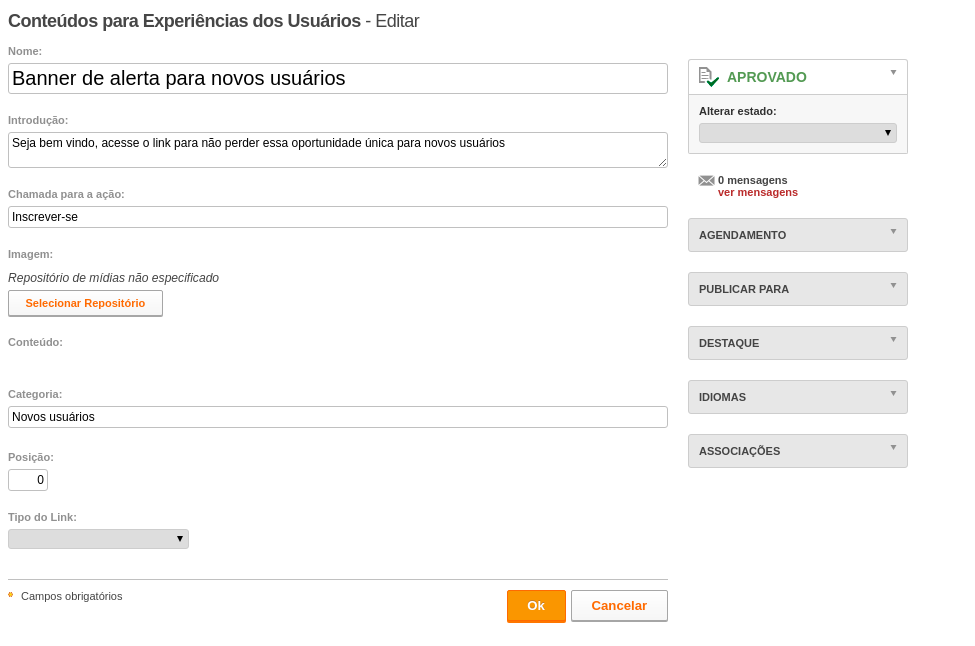The image size is (975, 646).
Task: Open the Alterar estado dropdown
Action: point(798,133)
